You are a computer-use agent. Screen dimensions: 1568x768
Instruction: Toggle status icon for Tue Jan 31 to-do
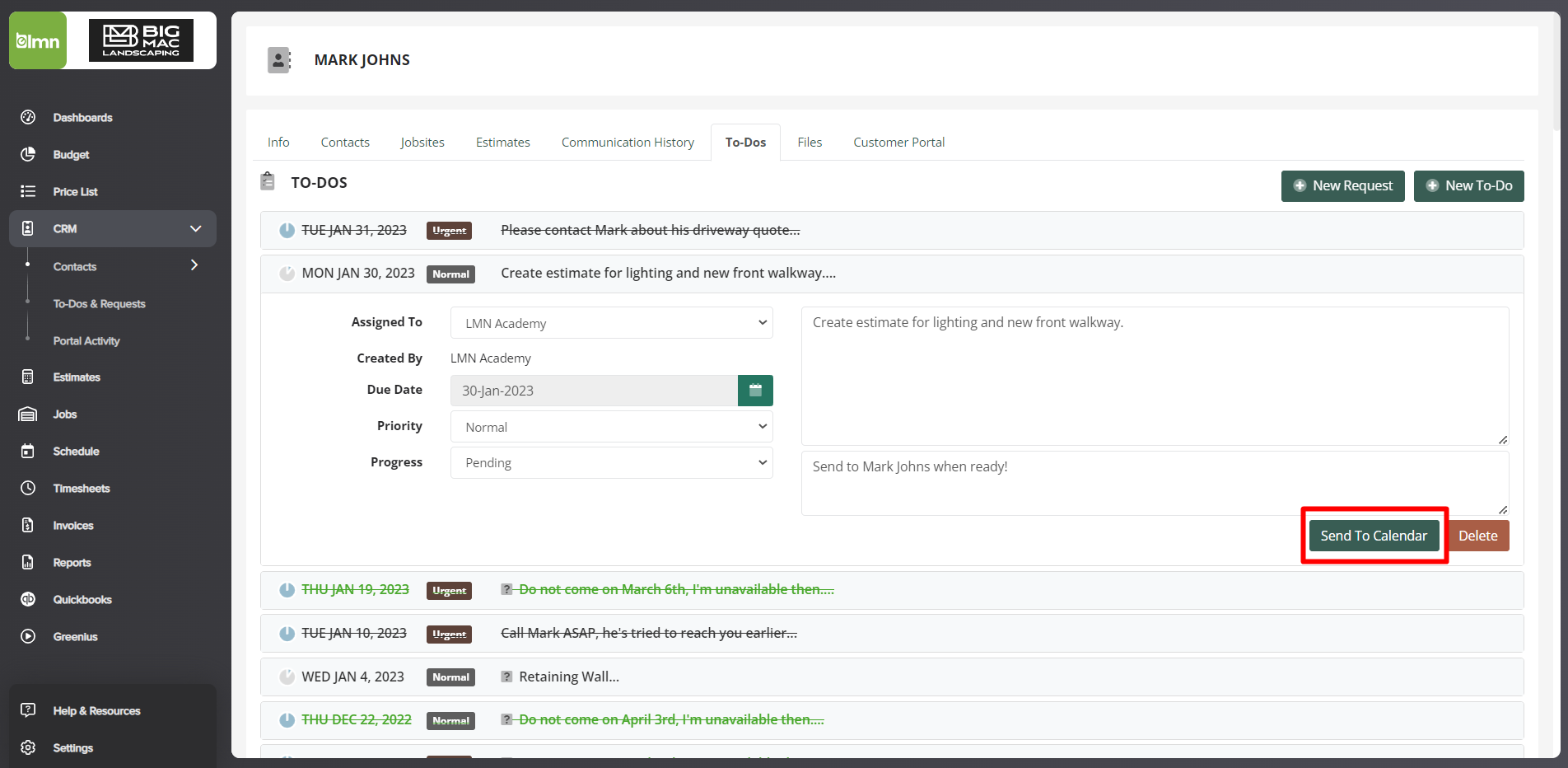[x=287, y=231]
